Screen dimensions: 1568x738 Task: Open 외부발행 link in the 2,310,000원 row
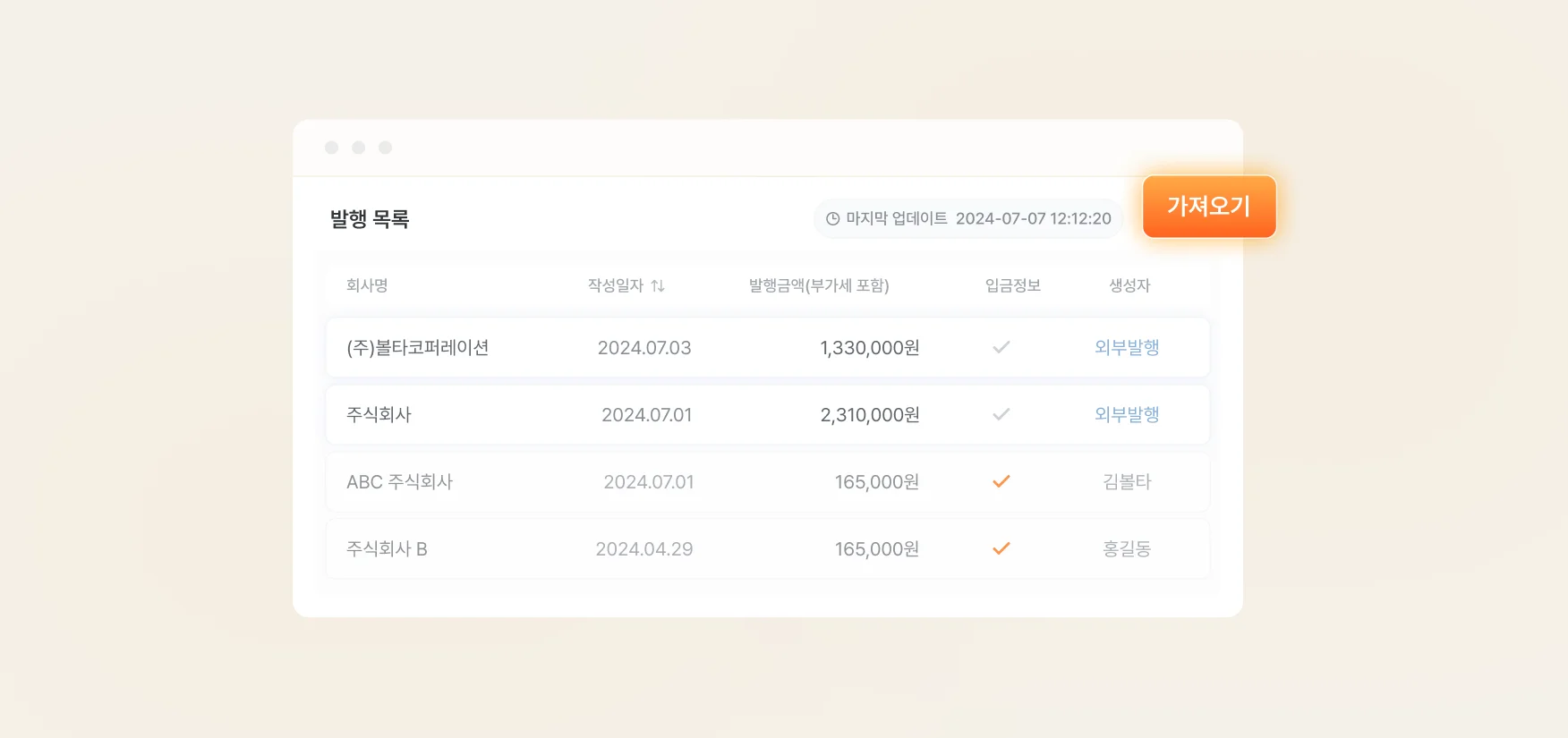coord(1127,414)
